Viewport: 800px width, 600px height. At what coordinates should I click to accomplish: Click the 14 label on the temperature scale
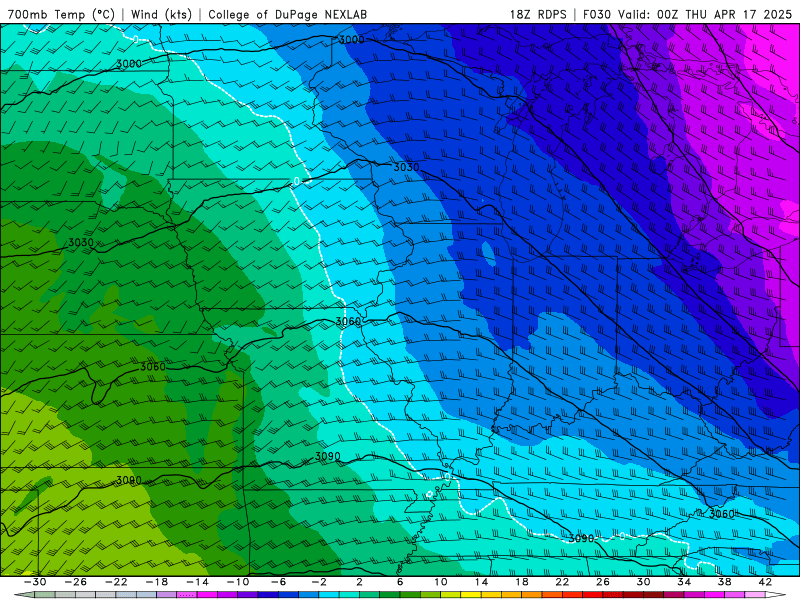pos(481,582)
